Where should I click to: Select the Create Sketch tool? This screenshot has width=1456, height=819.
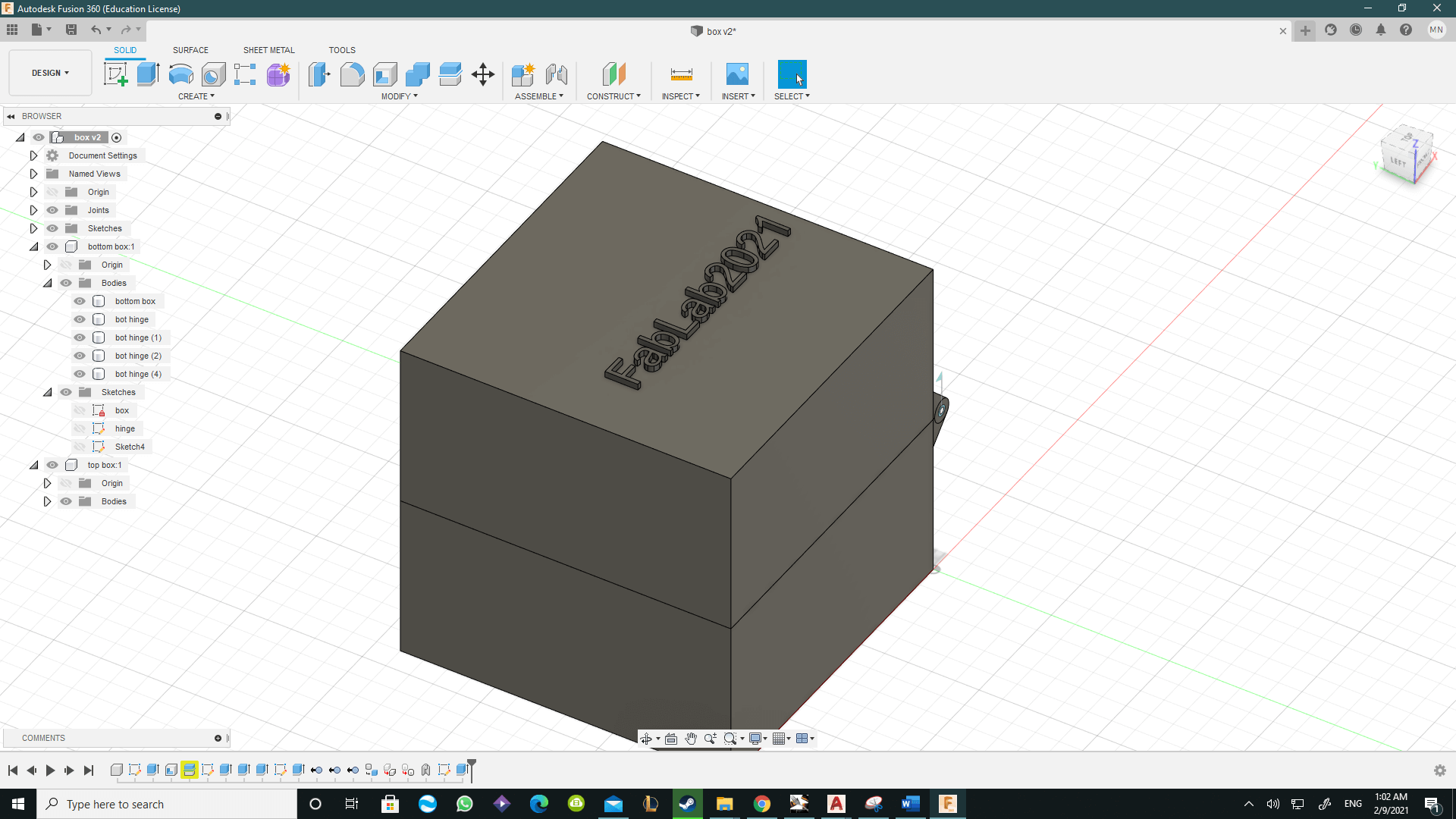click(115, 74)
